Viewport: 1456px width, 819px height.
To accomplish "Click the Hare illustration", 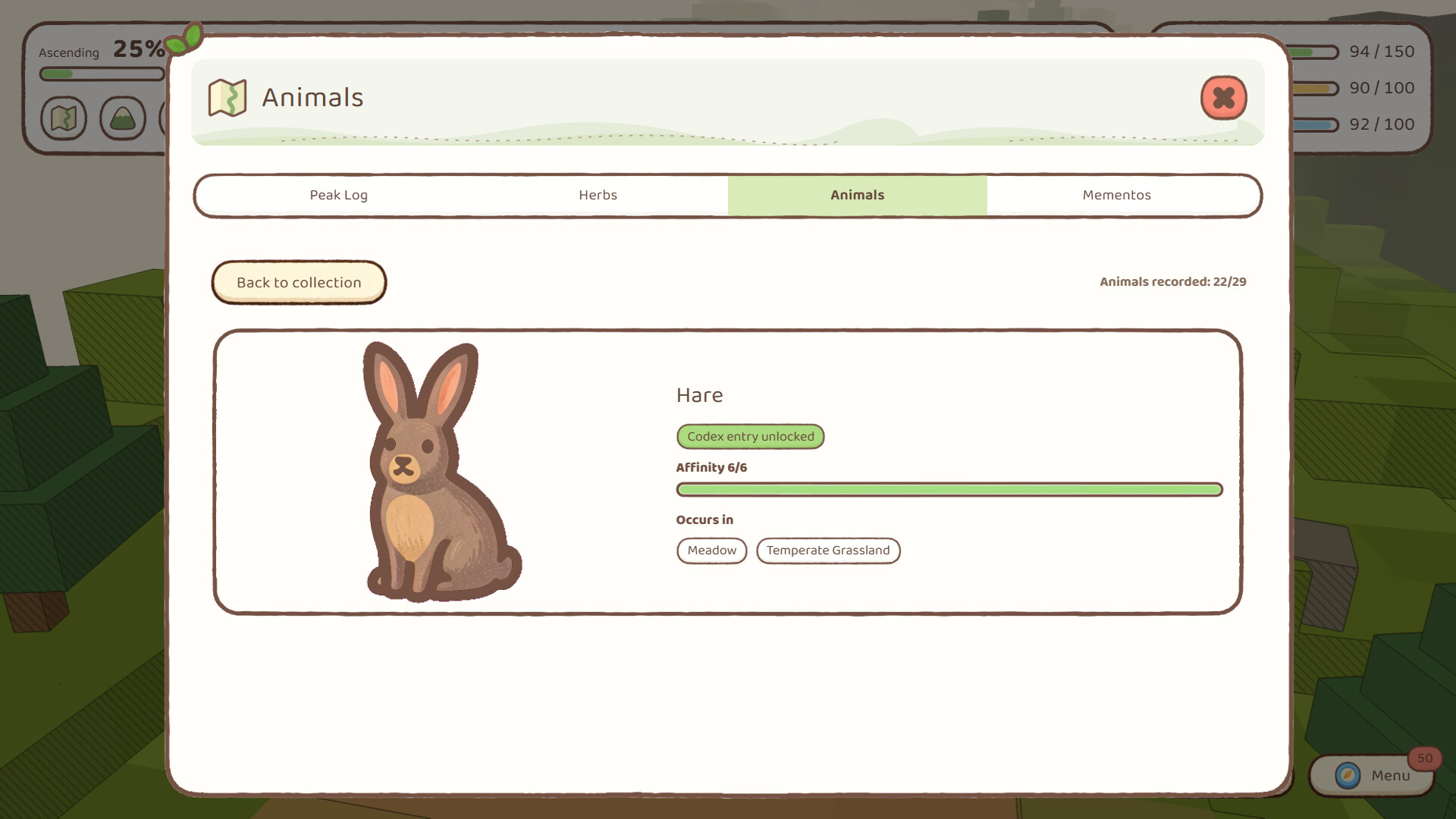I will [442, 471].
